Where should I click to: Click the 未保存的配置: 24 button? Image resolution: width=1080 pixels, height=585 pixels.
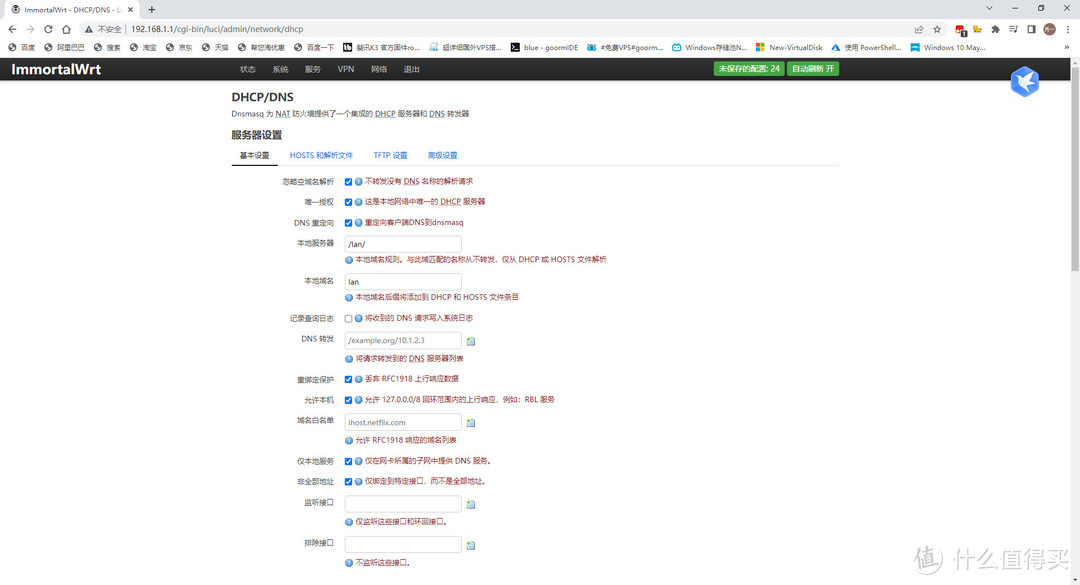coord(748,69)
